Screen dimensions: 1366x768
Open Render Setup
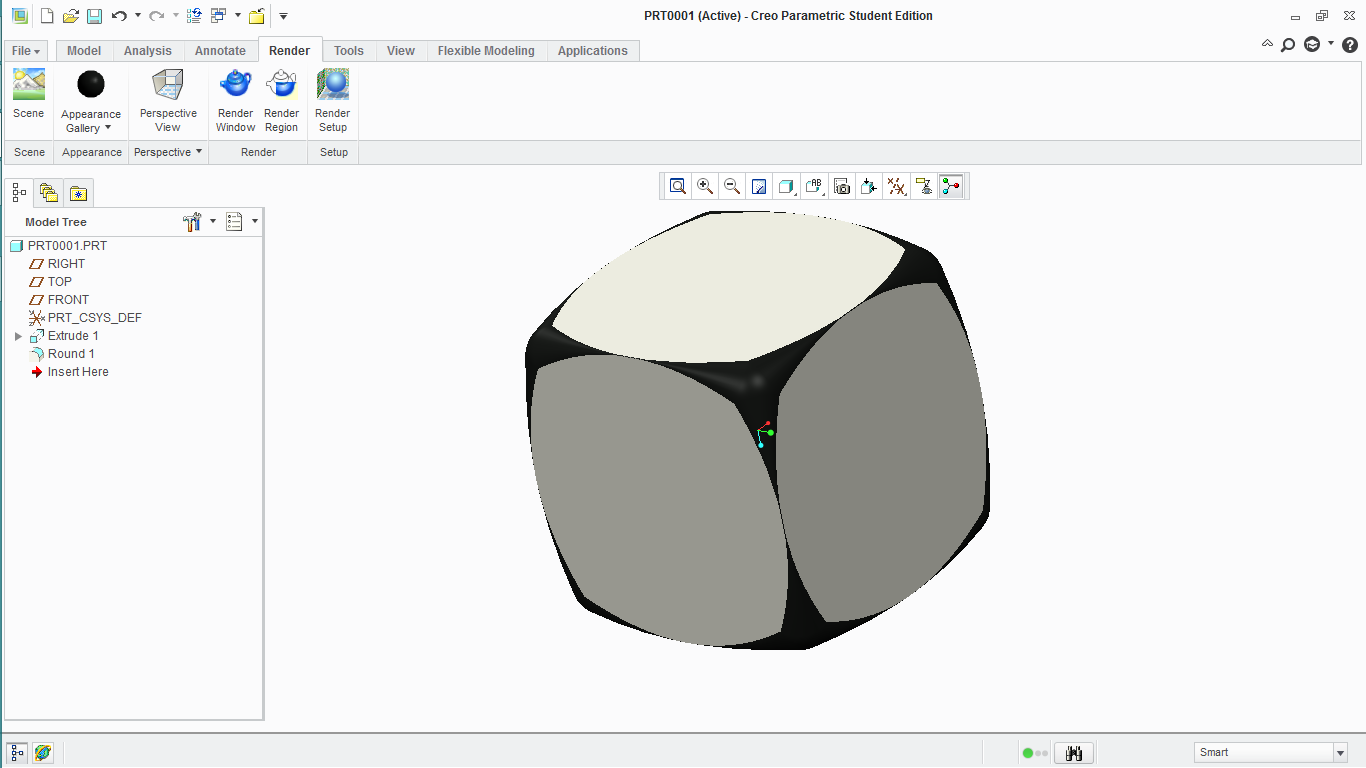tap(333, 100)
